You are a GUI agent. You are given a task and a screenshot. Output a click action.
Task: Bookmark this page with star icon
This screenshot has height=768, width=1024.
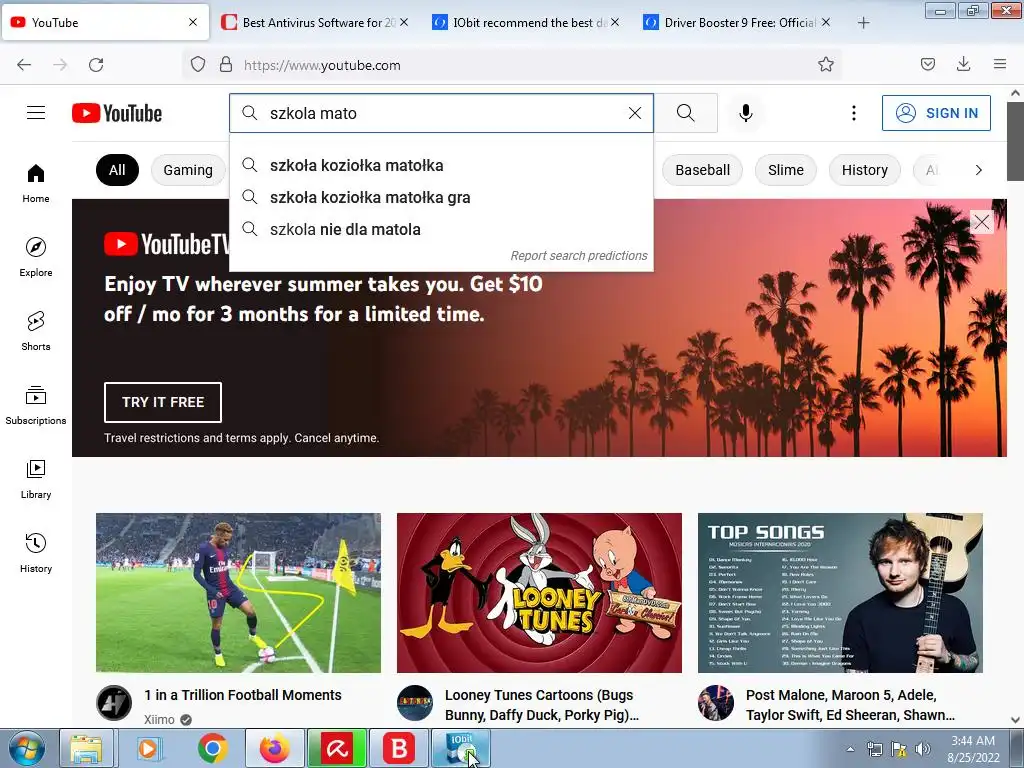[x=825, y=65]
